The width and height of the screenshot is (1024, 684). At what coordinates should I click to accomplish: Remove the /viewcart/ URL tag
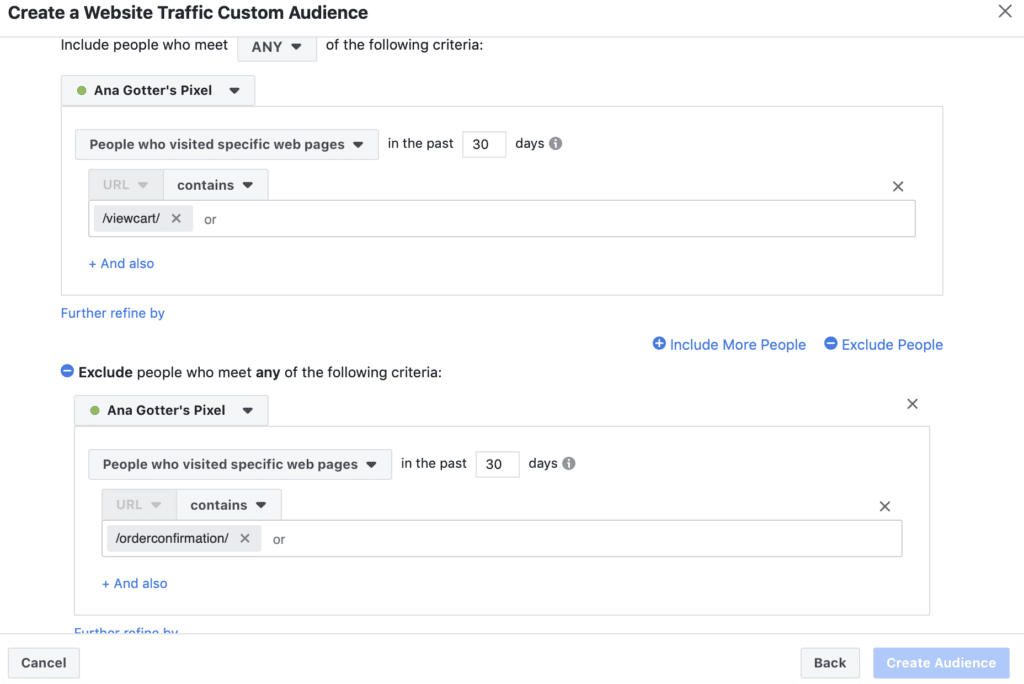(x=176, y=218)
